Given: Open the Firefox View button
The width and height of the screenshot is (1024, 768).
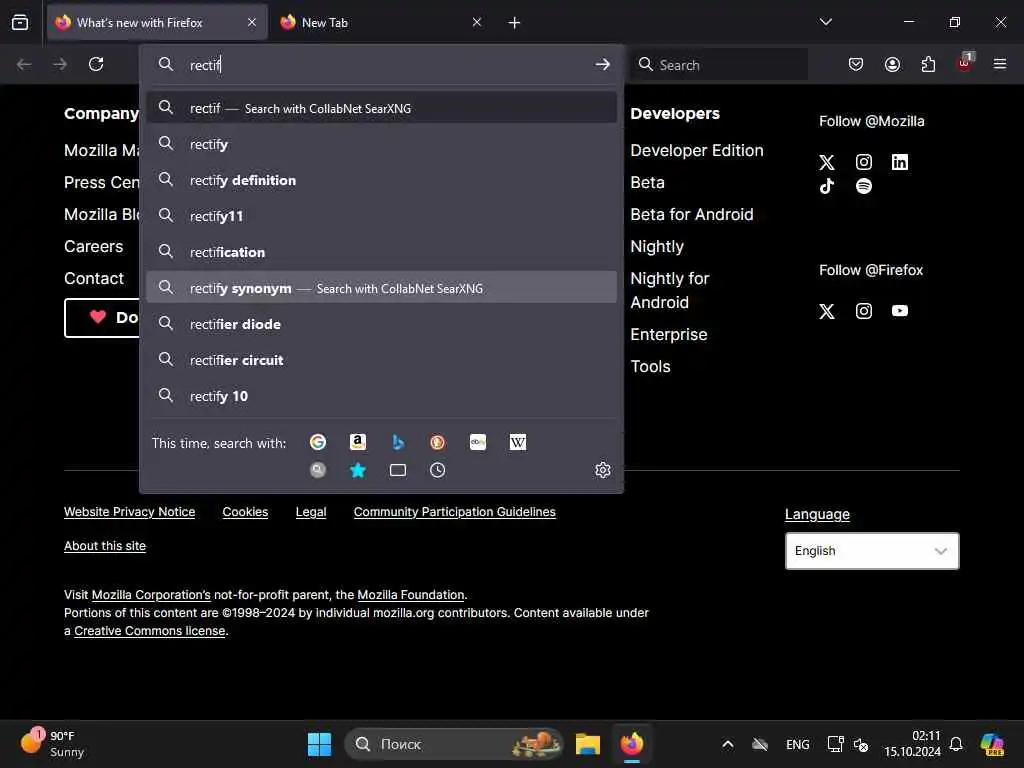Looking at the screenshot, I should (x=20, y=22).
